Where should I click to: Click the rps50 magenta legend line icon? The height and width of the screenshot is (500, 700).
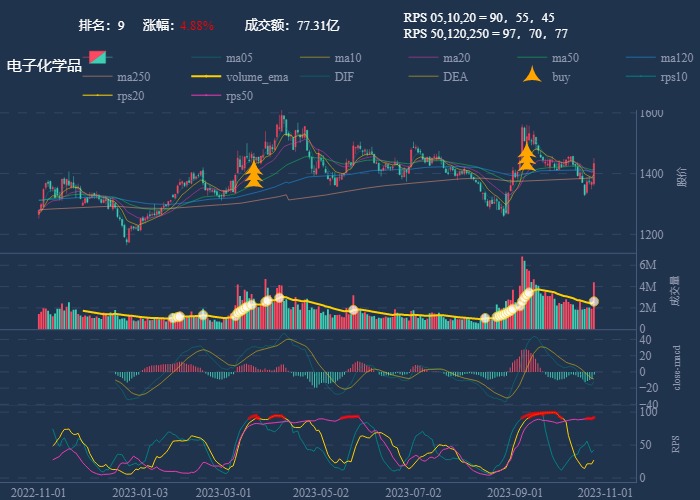tap(205, 96)
